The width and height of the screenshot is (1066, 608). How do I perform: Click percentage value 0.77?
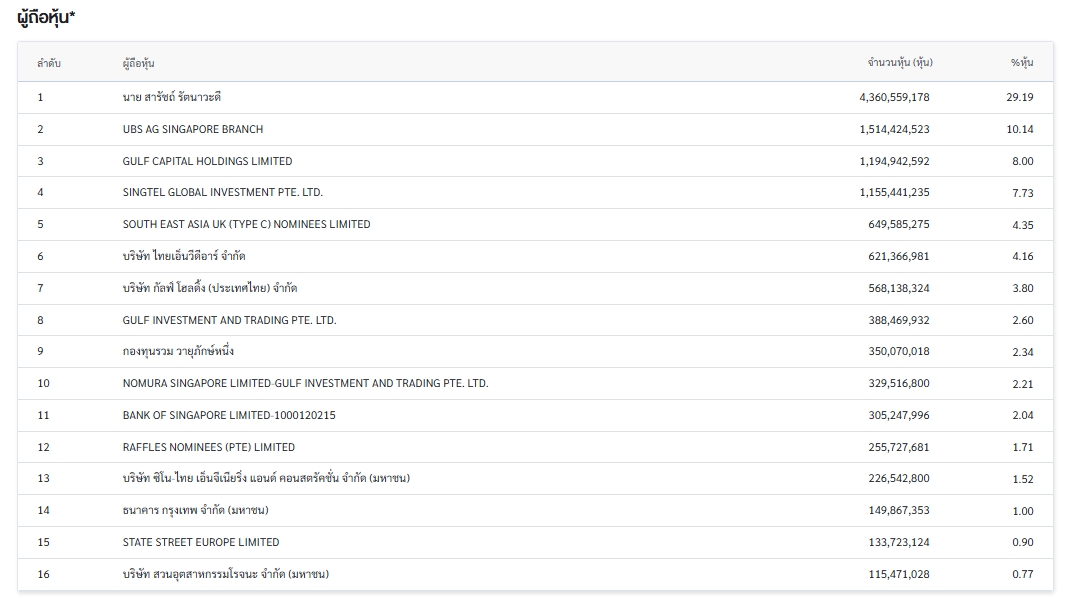(1022, 575)
